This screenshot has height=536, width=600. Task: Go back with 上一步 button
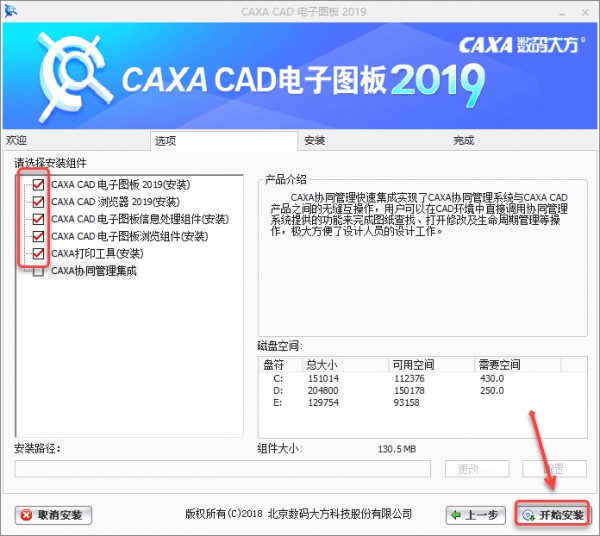click(x=476, y=515)
